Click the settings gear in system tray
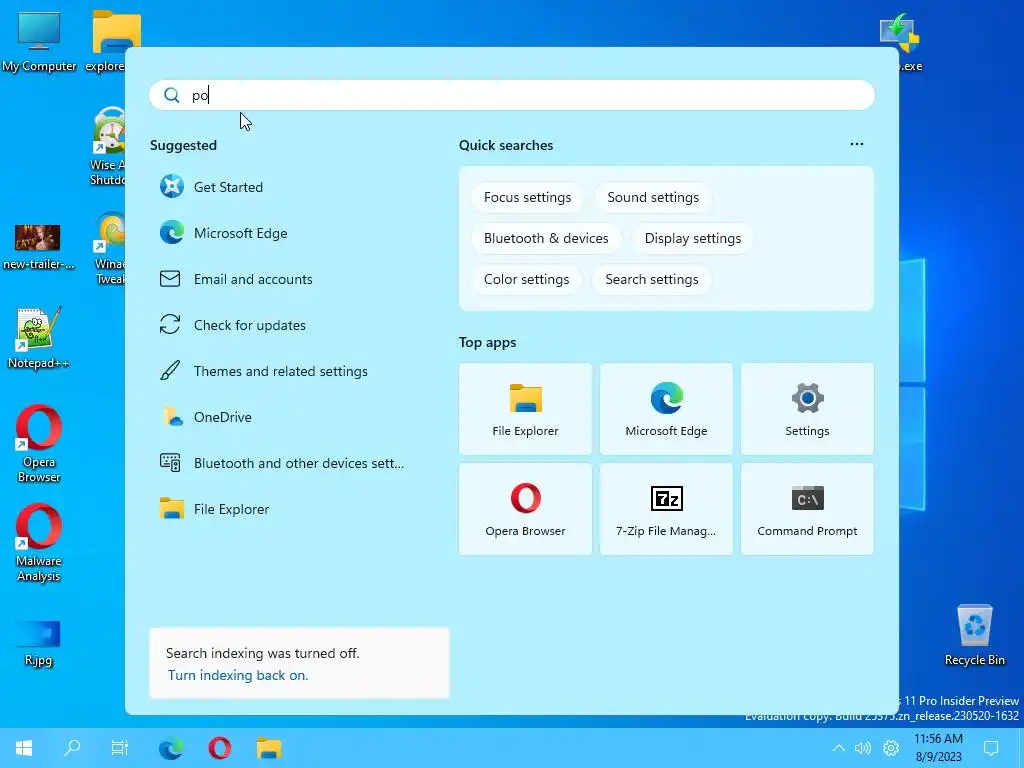This screenshot has width=1024, height=768. (x=891, y=748)
